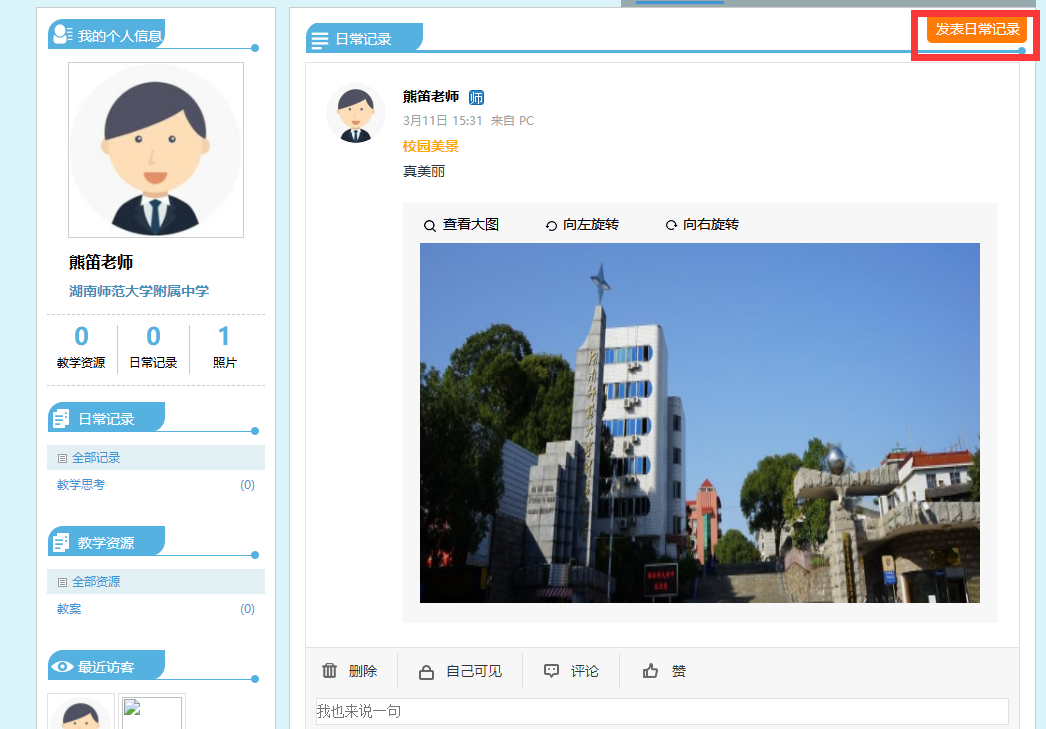Select 全部资源 under 教学资源
This screenshot has height=729, width=1046.
[96, 582]
